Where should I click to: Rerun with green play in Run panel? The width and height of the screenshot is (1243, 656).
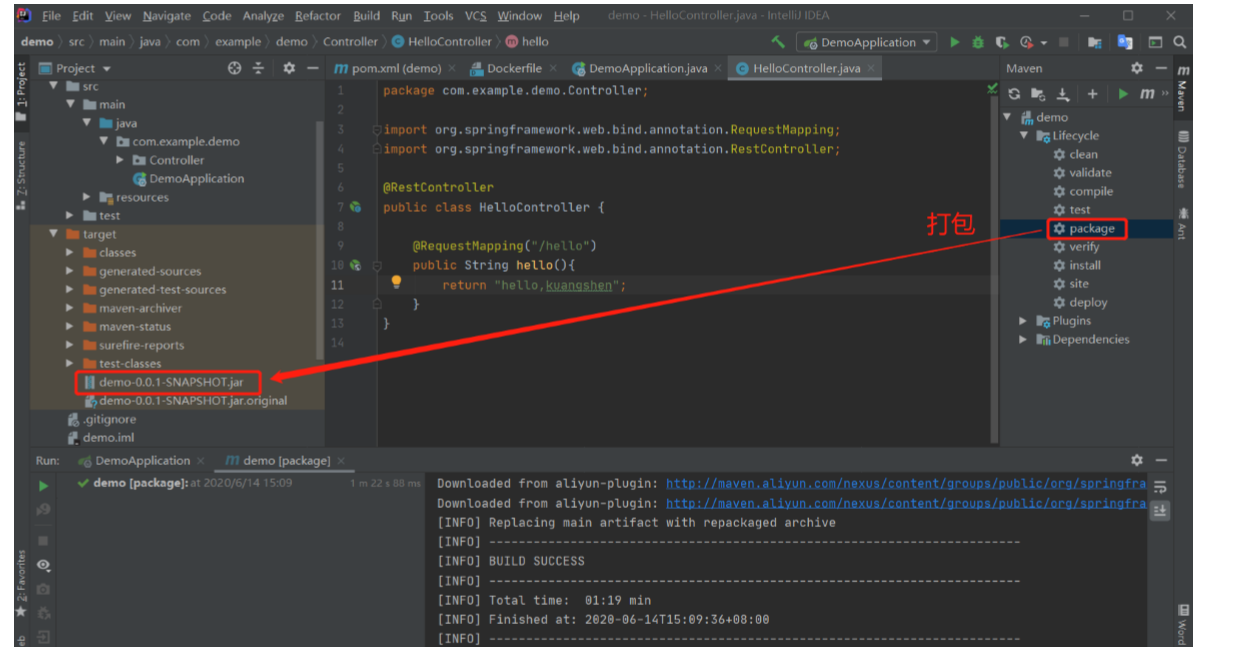click(x=43, y=486)
